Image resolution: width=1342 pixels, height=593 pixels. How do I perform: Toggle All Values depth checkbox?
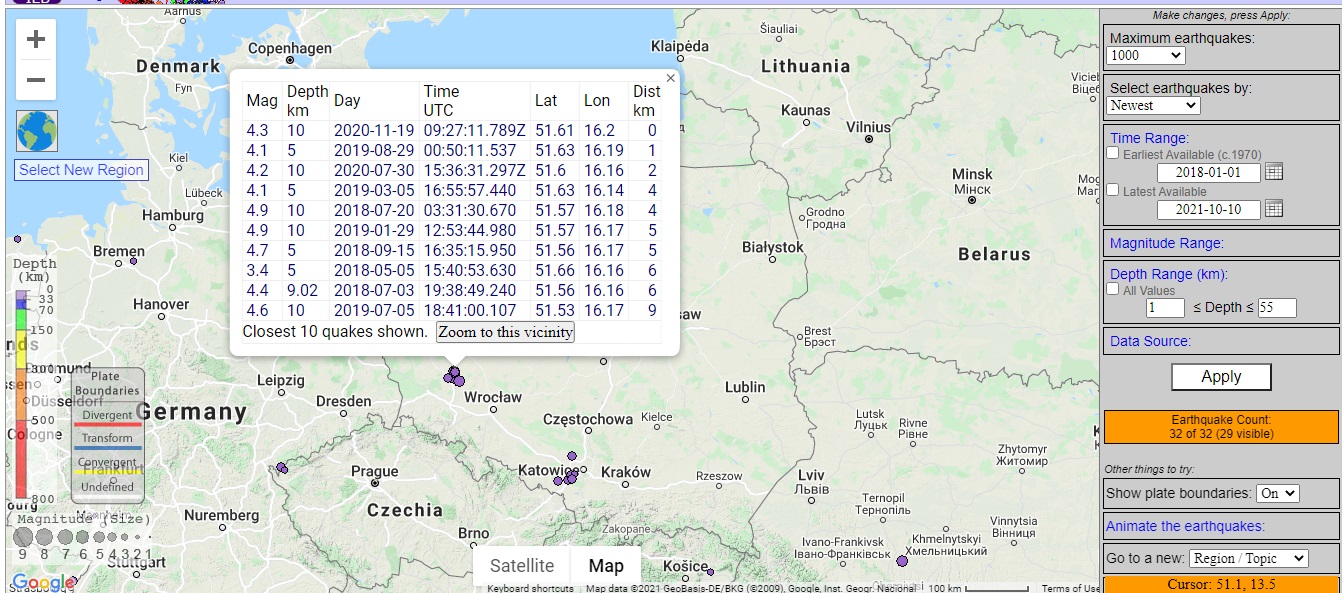[x=1114, y=289]
